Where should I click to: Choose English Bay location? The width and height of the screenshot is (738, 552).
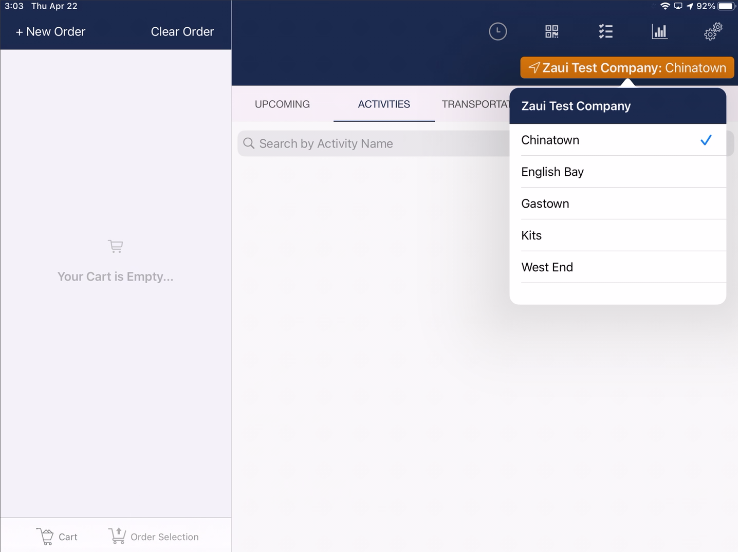[x=618, y=172]
